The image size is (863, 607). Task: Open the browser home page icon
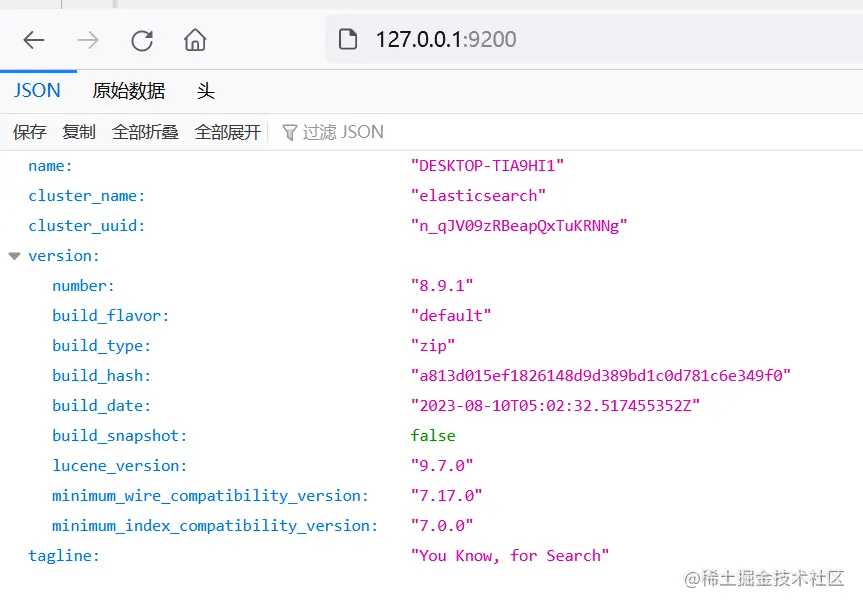[195, 40]
